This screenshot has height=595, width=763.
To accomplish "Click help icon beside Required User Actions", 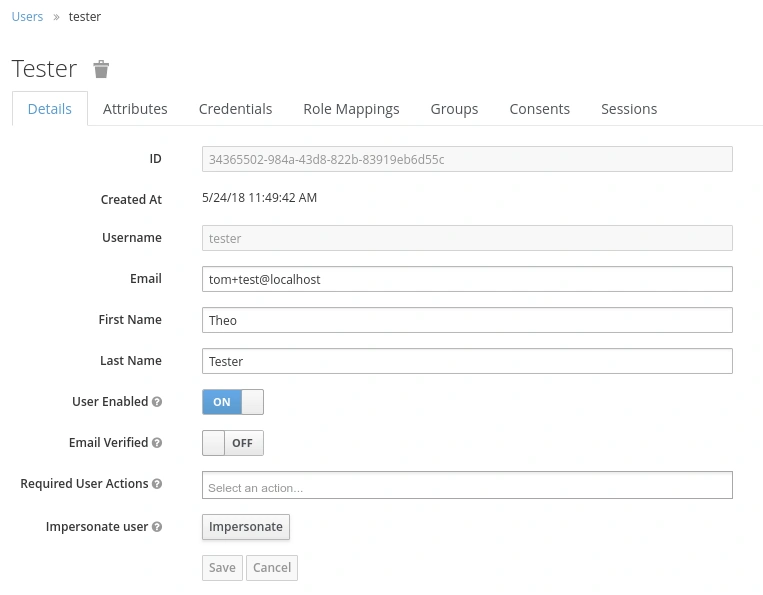I will (x=157, y=484).
